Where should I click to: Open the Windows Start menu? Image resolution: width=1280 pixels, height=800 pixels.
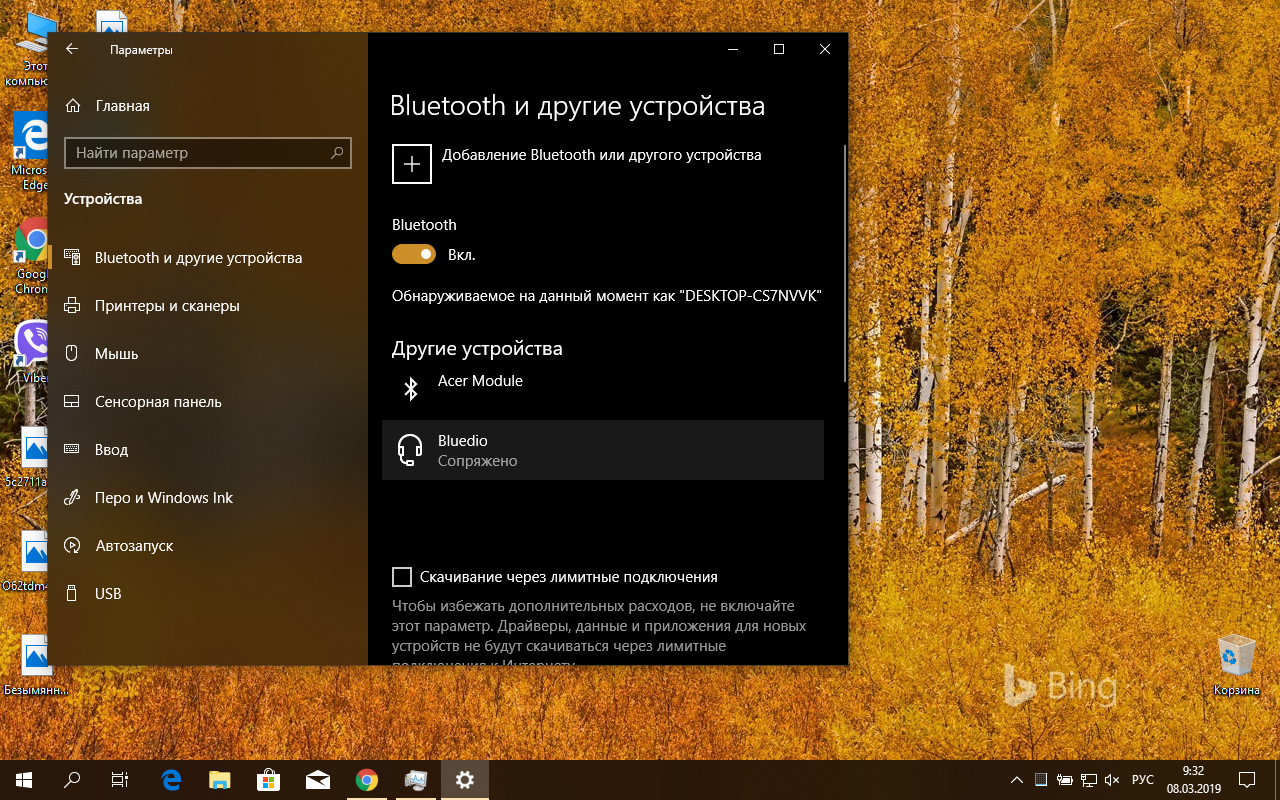tap(24, 780)
